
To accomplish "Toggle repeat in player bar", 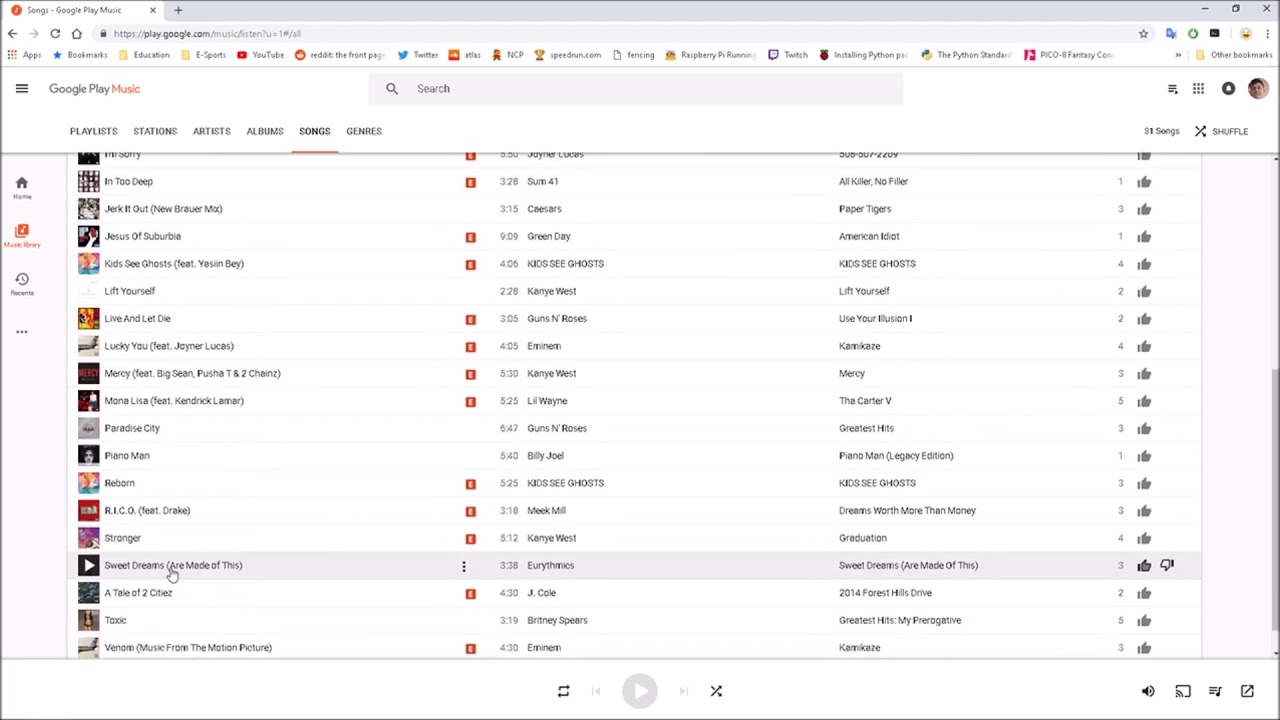I will (x=563, y=691).
